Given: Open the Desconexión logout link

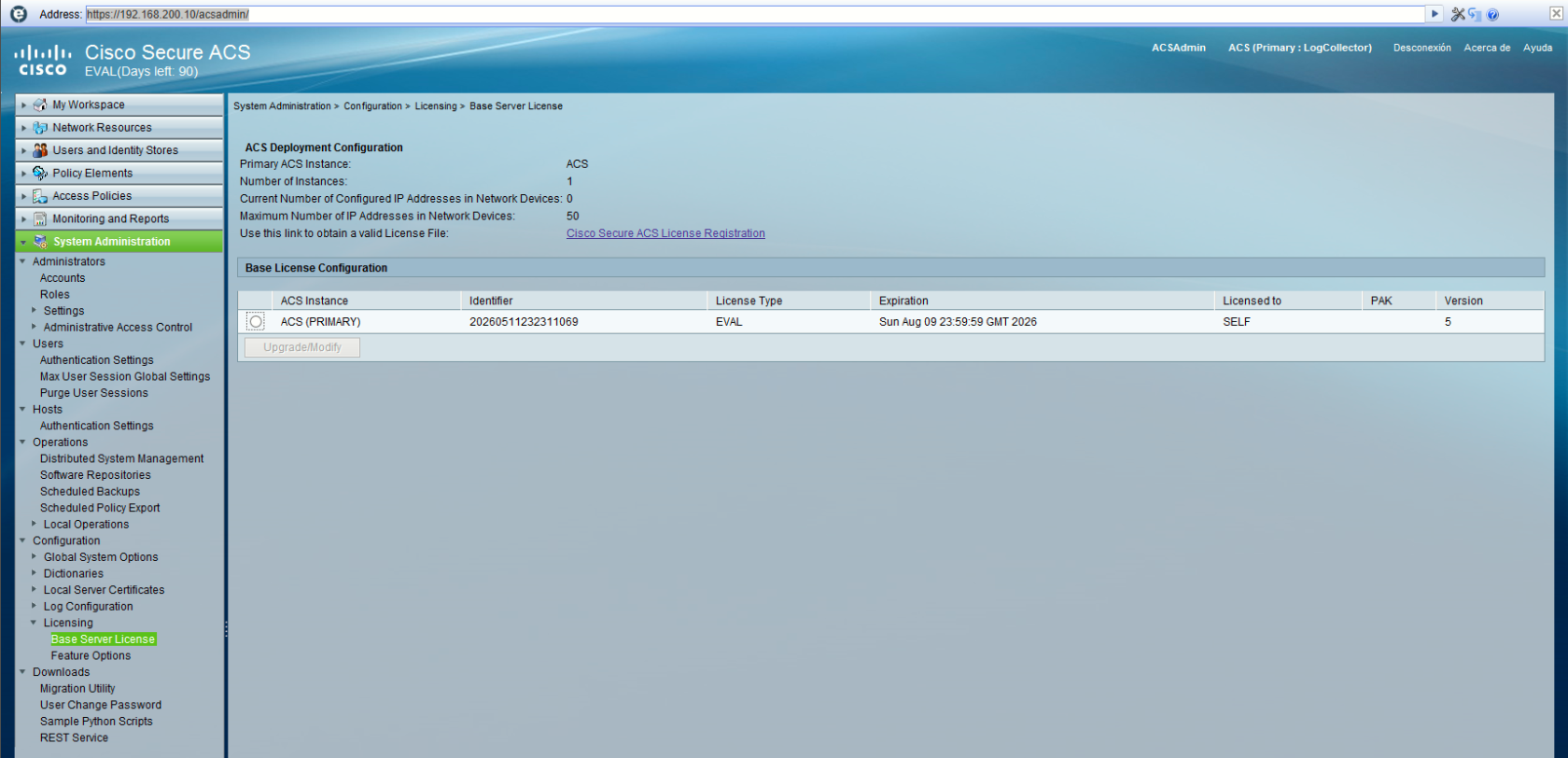Looking at the screenshot, I should click(x=1421, y=48).
